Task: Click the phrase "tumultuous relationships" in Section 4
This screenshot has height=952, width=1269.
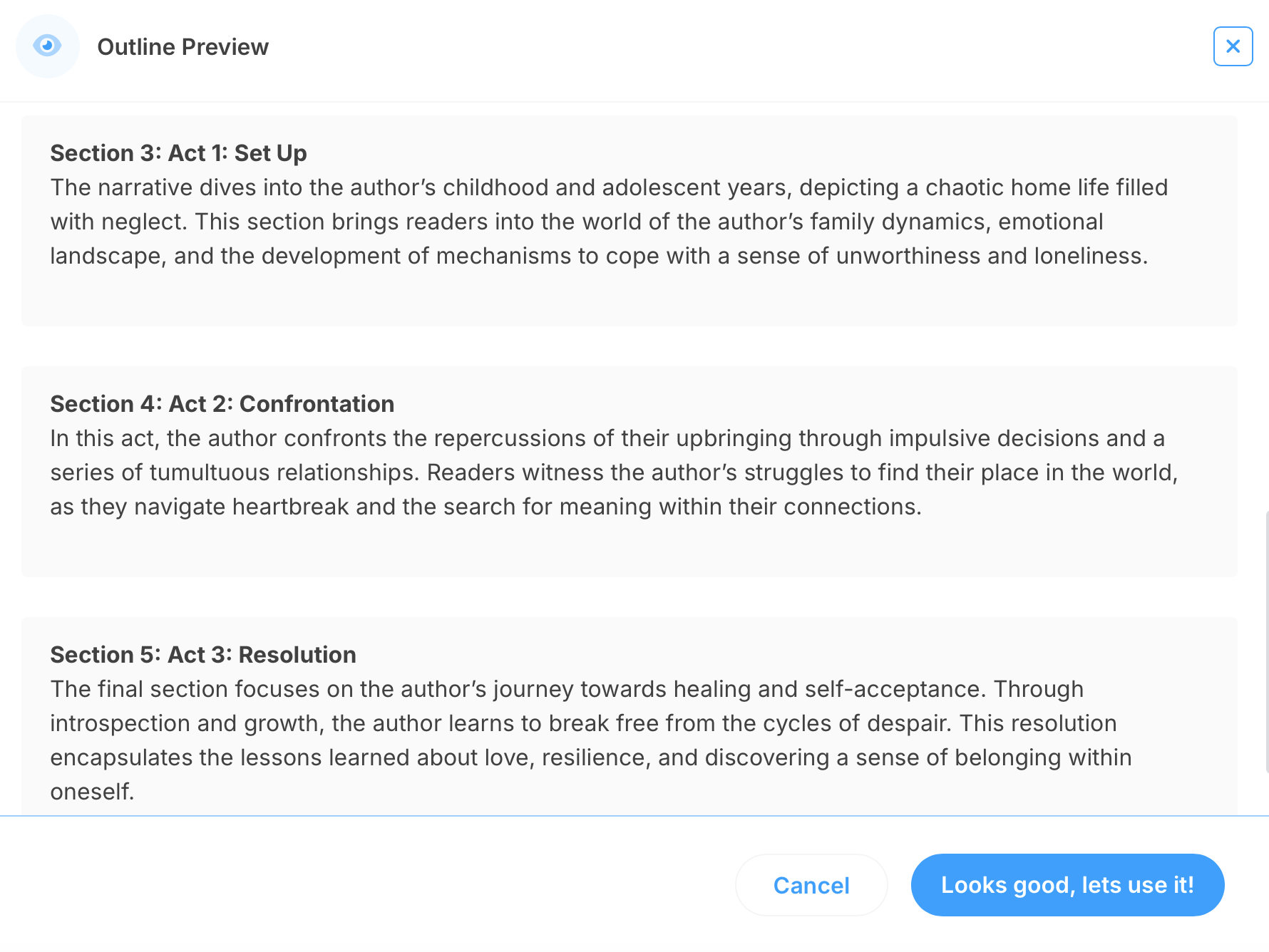Action: point(284,472)
